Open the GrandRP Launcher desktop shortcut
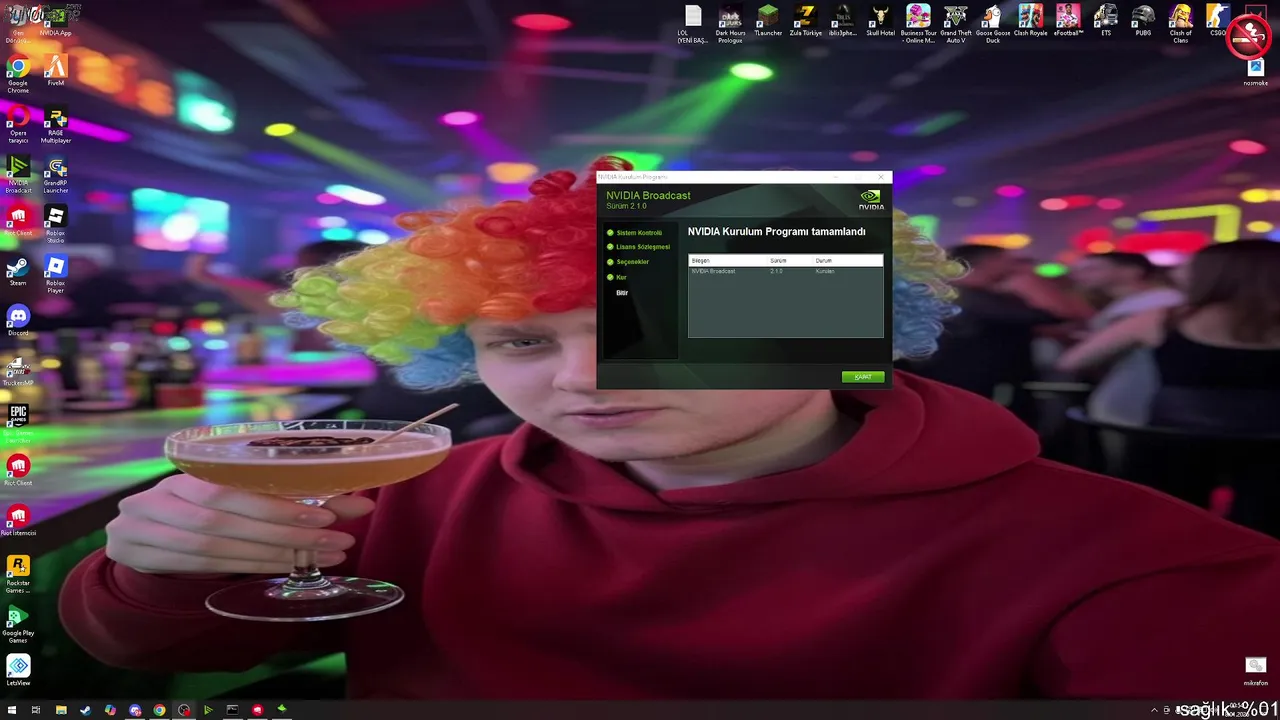Screen dimensions: 1280x720 56,174
